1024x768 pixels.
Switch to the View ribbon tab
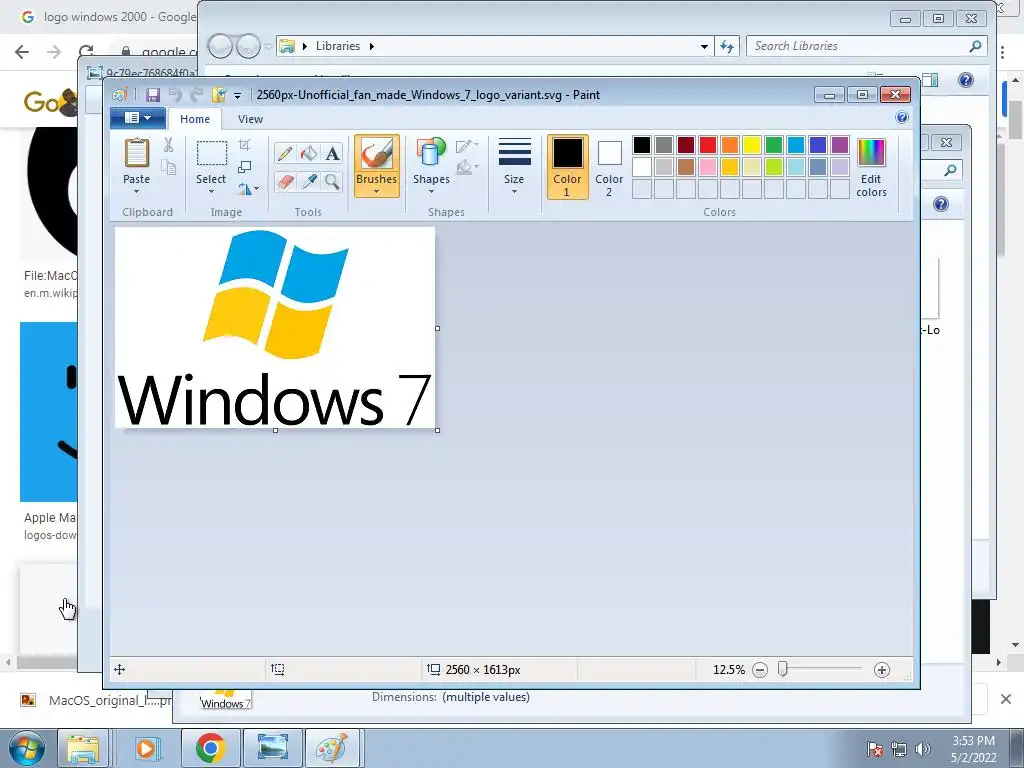click(x=250, y=119)
